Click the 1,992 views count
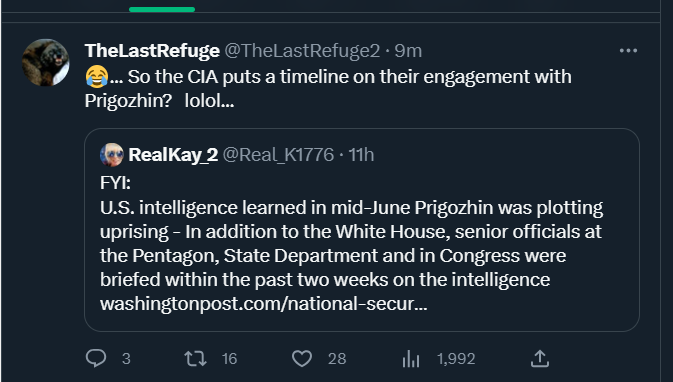673x382 pixels. (456, 358)
